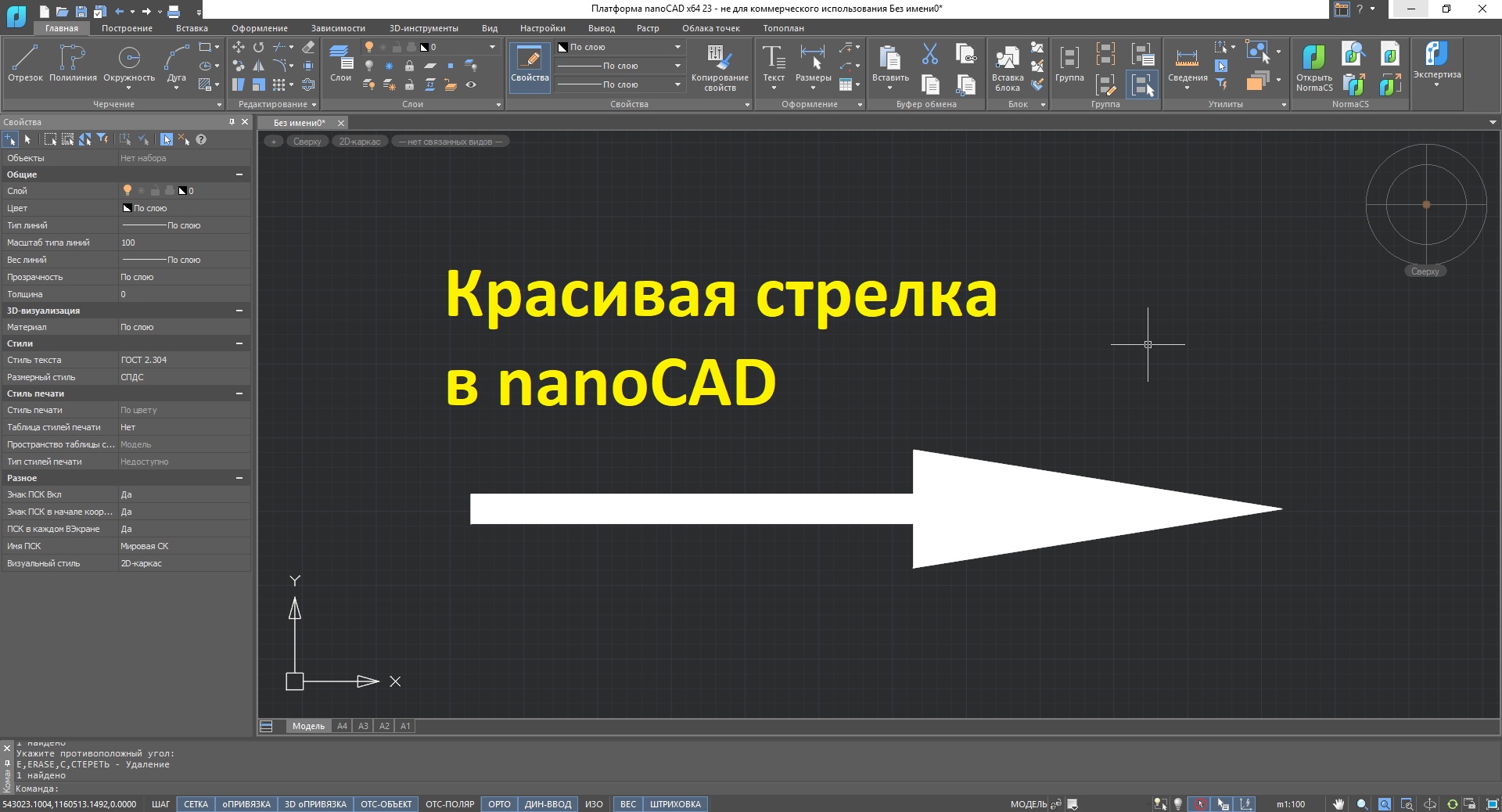Toggle ОРТО mode in the status bar
Image resolution: width=1502 pixels, height=812 pixels.
(498, 804)
